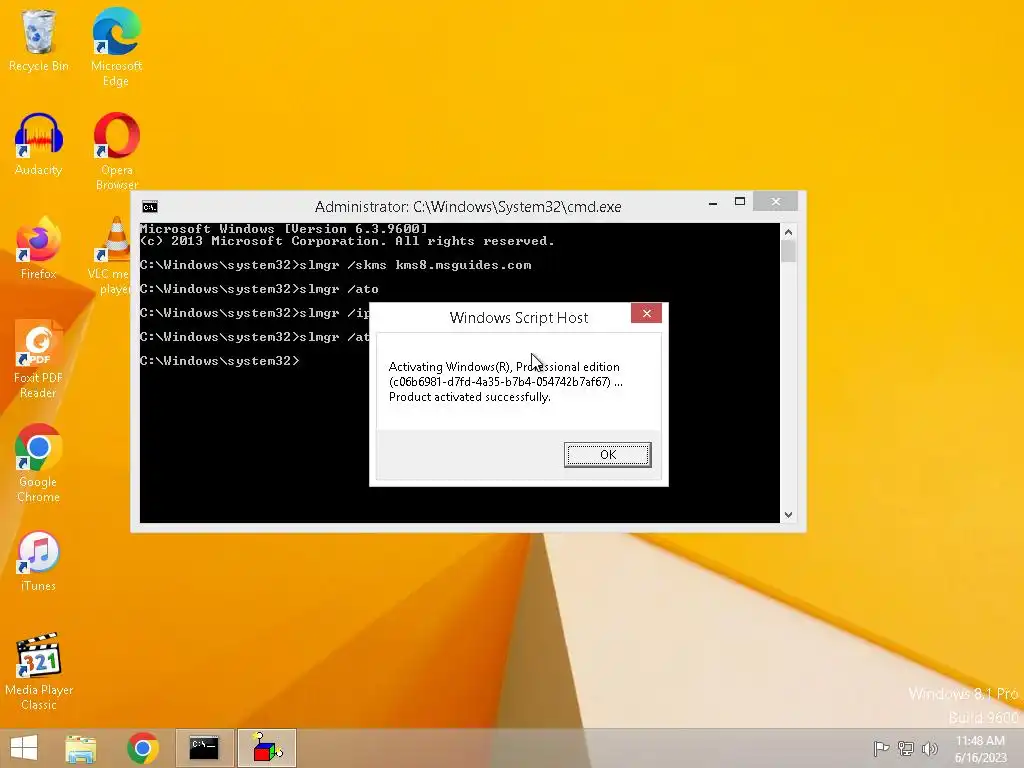Select the Opera Browser desktop shortcut
This screenshot has height=768, width=1024.
[x=116, y=151]
